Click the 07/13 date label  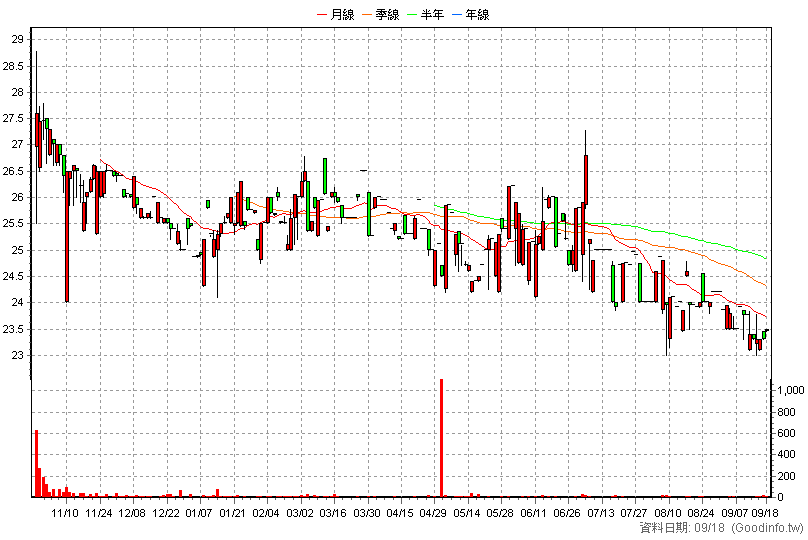coord(601,513)
